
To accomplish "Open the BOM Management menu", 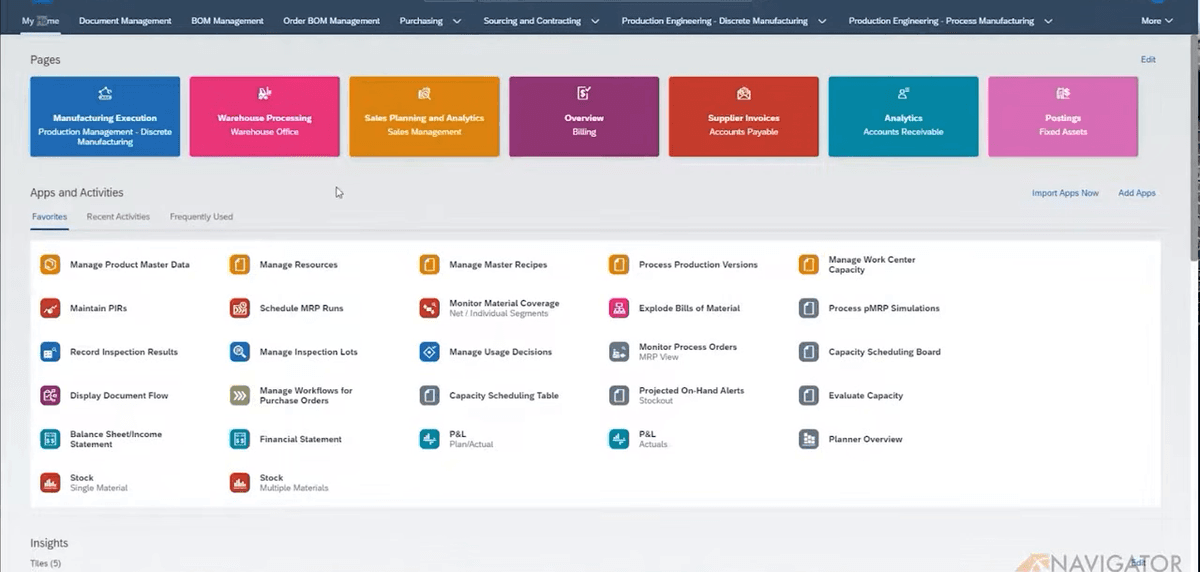I will click(227, 20).
